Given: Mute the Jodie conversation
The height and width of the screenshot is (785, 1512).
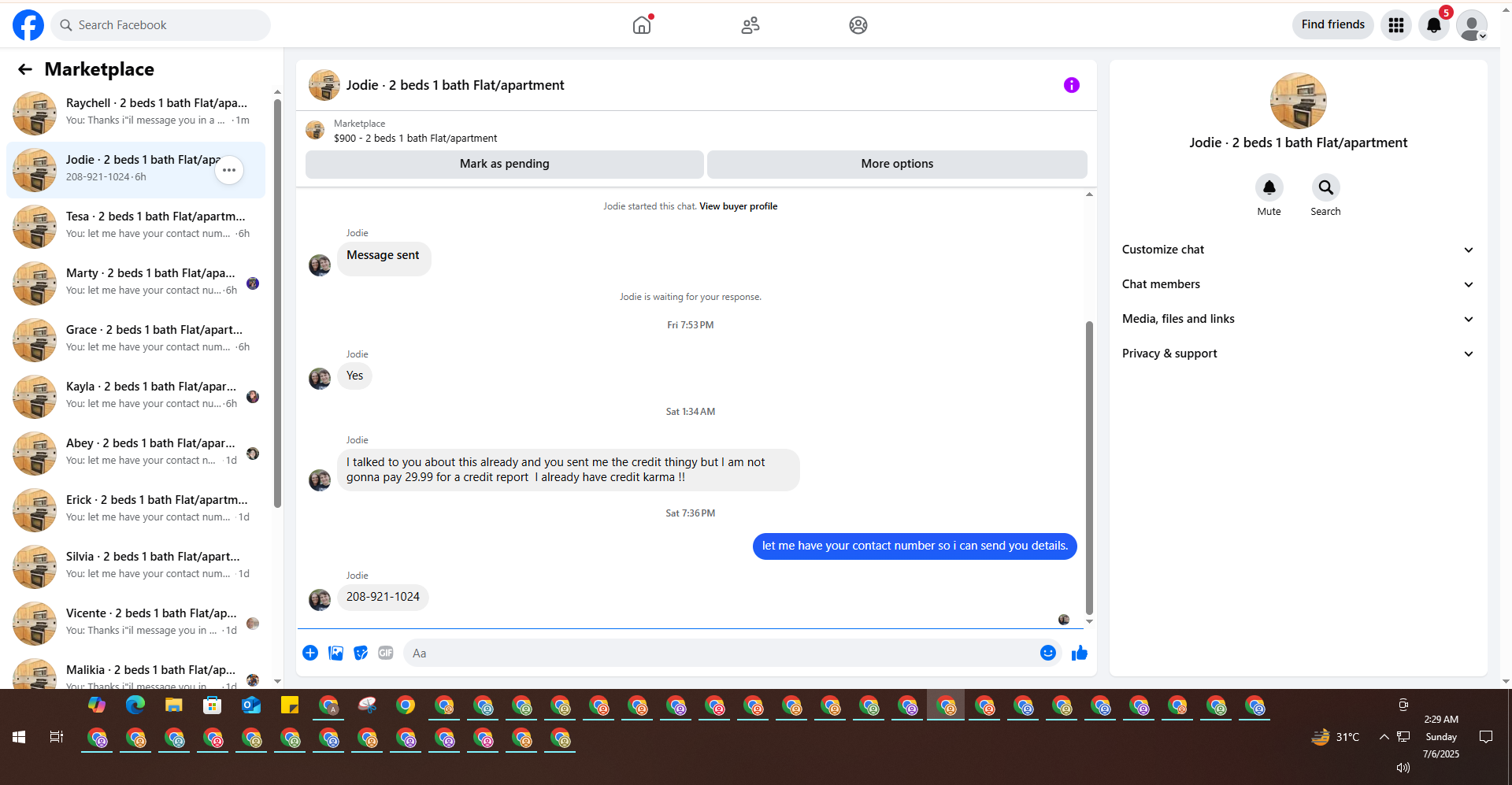Looking at the screenshot, I should point(1269,187).
